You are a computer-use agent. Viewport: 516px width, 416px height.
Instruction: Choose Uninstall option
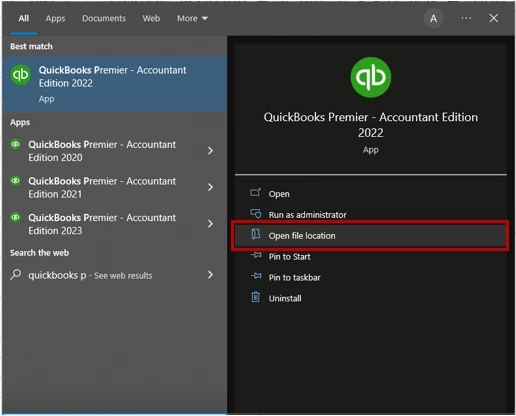point(285,298)
